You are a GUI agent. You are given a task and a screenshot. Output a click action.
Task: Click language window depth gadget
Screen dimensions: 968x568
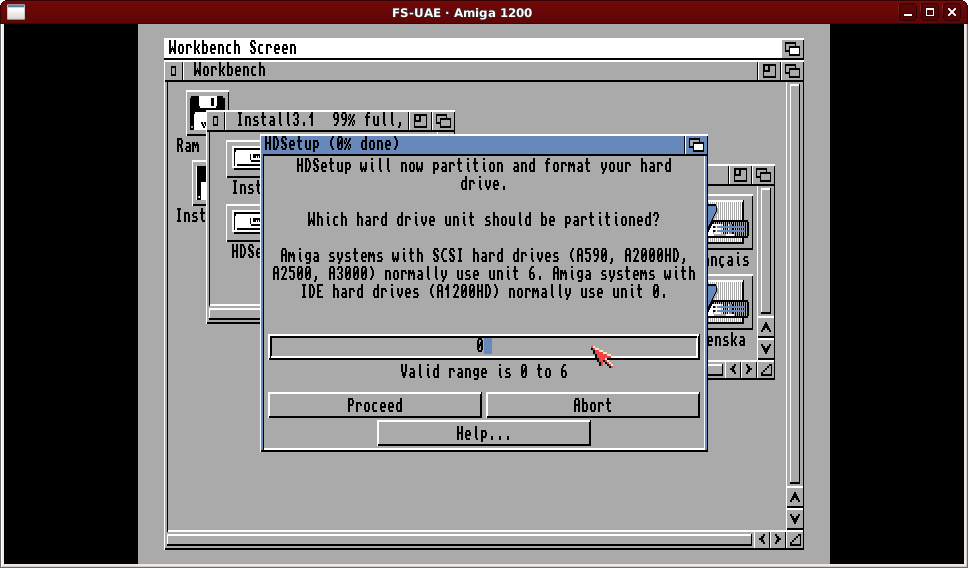click(763, 175)
